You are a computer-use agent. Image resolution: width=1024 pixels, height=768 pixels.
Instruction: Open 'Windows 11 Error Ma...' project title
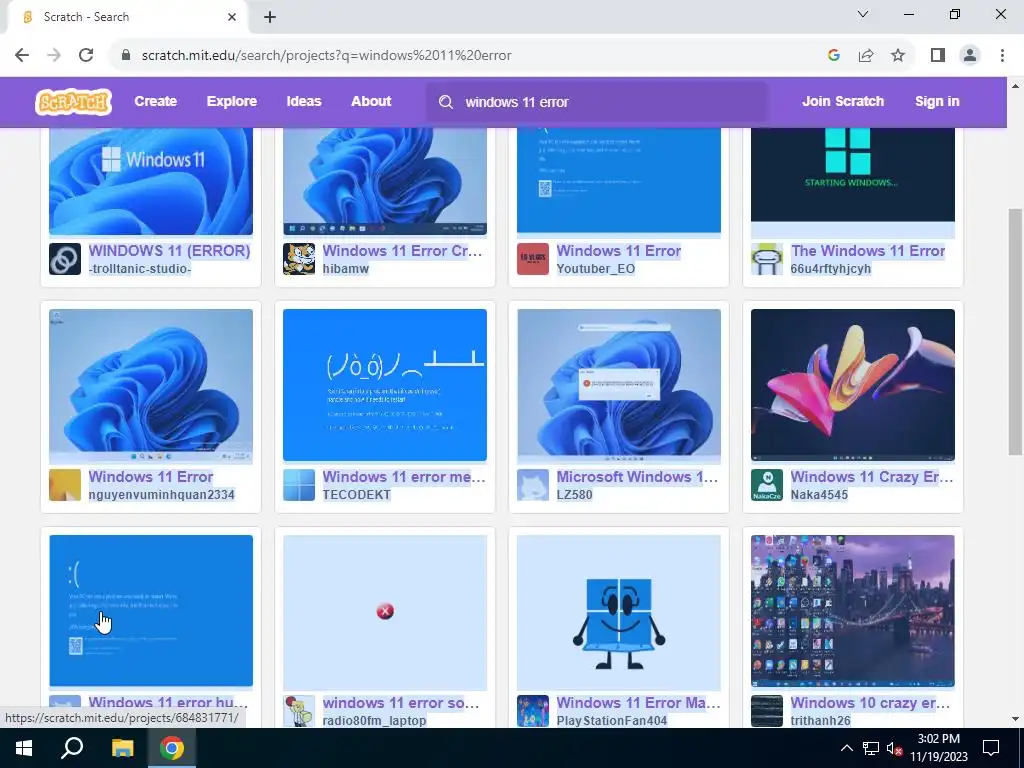(x=639, y=703)
